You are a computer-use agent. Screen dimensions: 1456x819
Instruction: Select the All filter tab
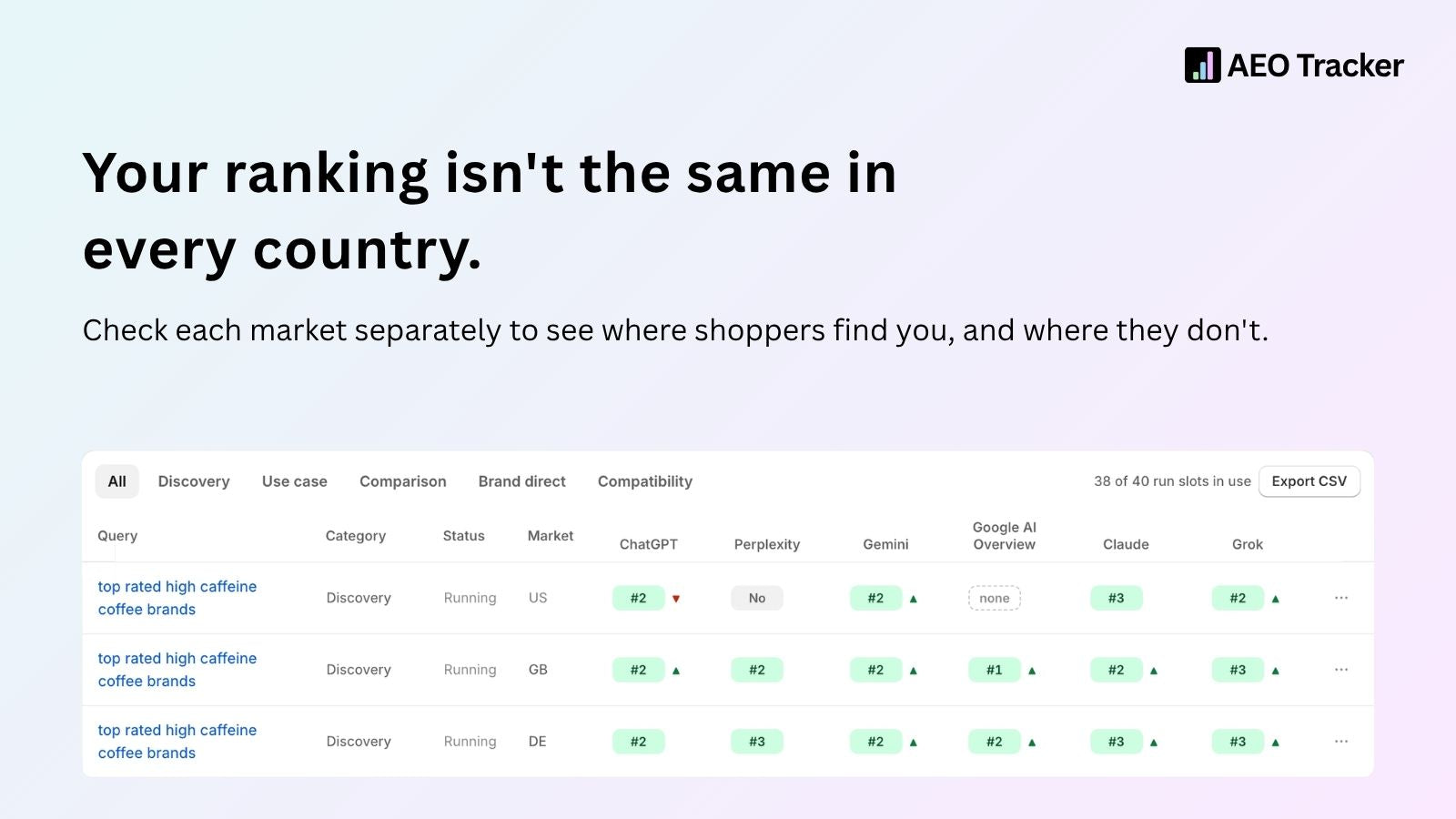117,481
